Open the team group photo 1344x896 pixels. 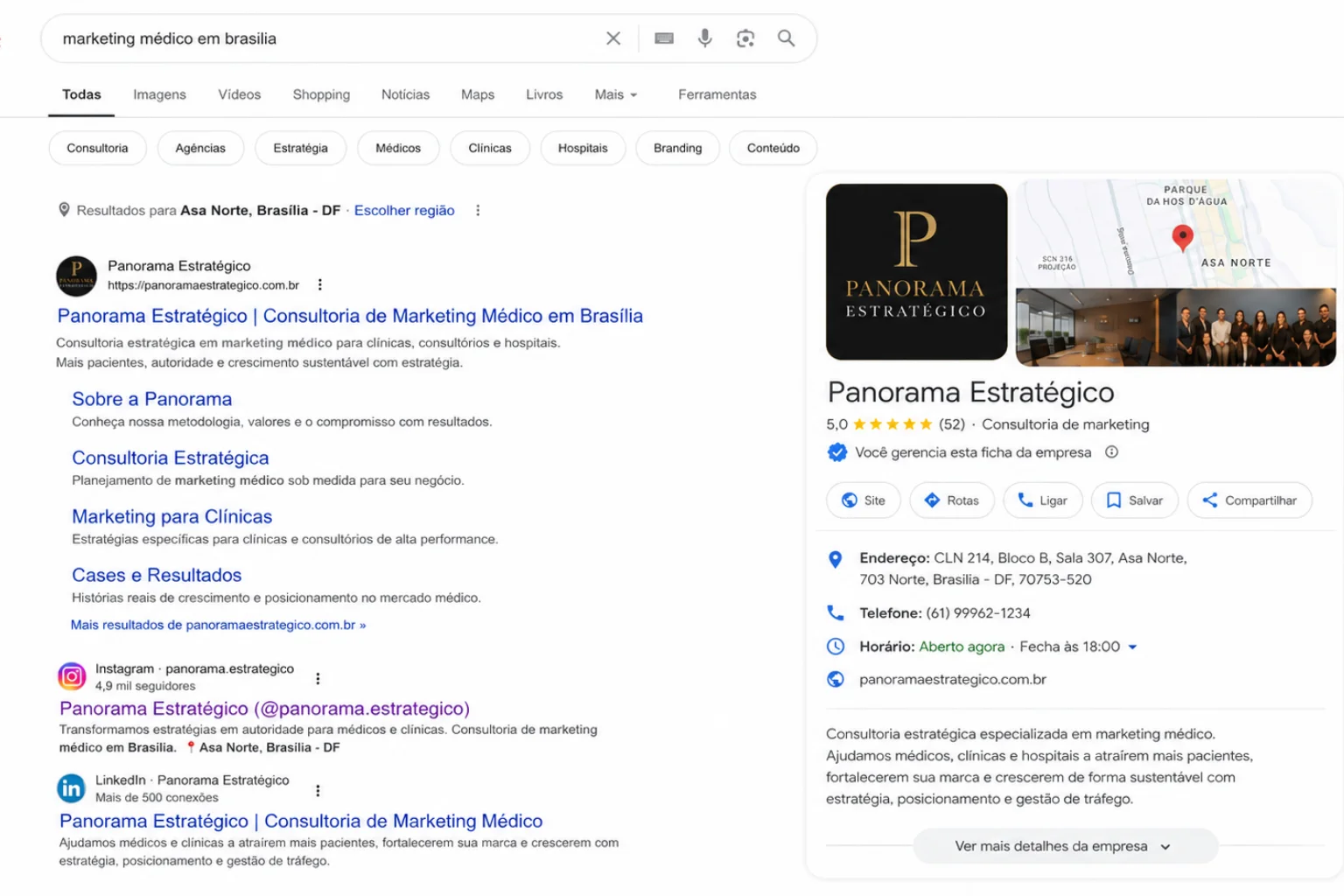point(1256,327)
